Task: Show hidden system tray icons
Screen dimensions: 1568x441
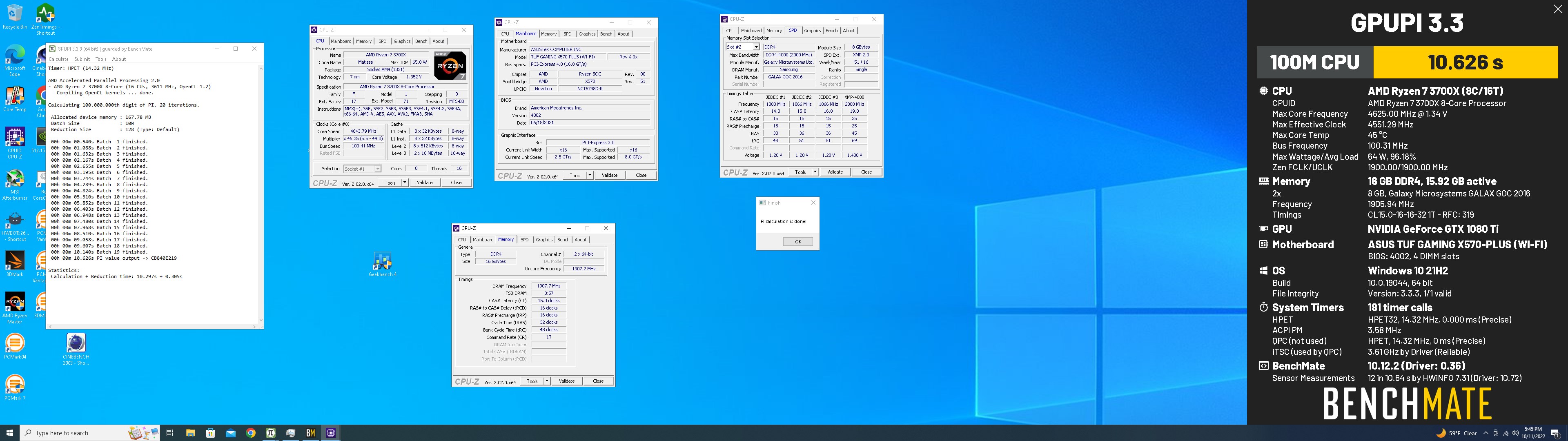Action: tap(1485, 433)
